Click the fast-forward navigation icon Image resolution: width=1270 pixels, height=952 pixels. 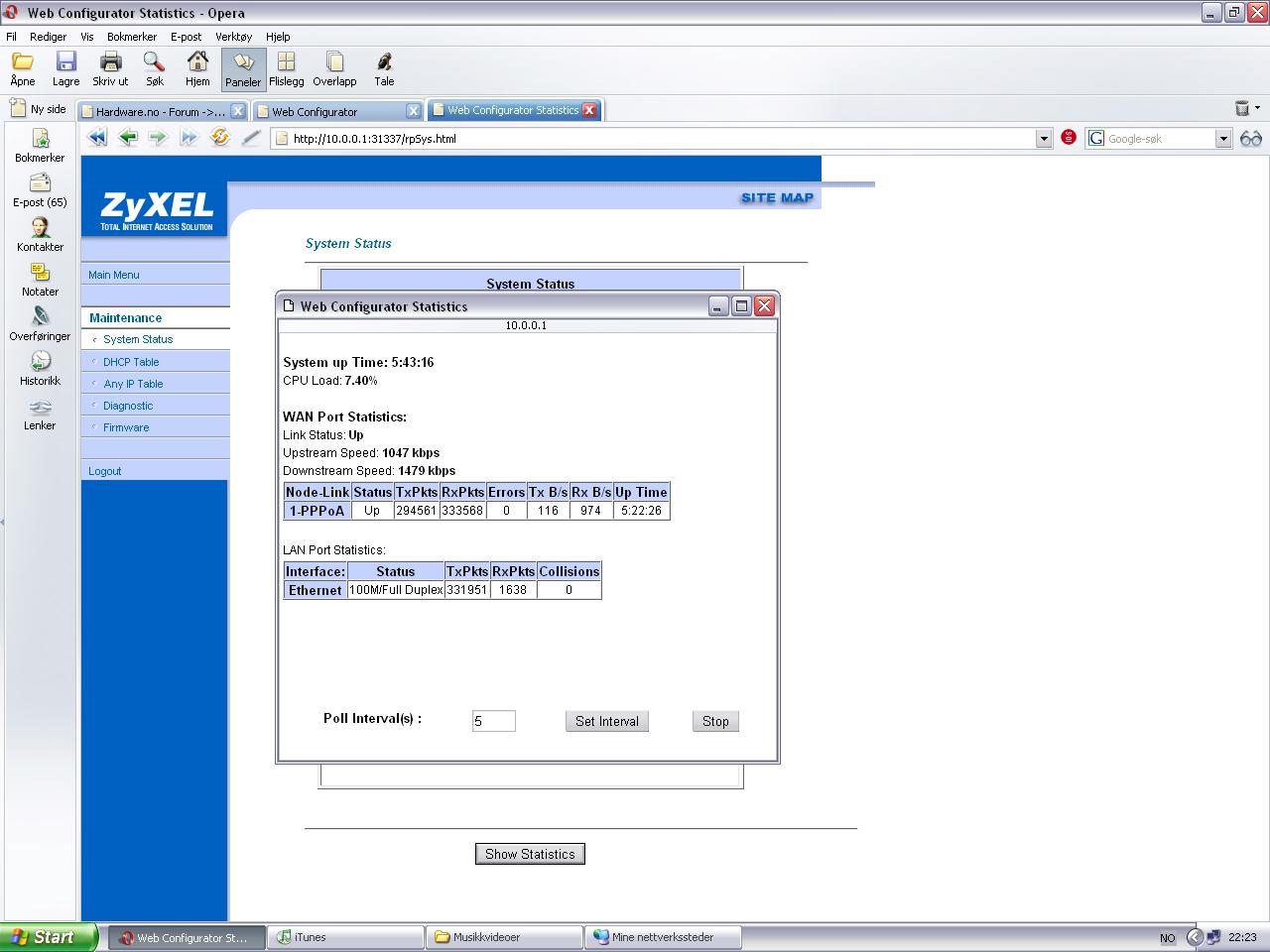tap(189, 138)
